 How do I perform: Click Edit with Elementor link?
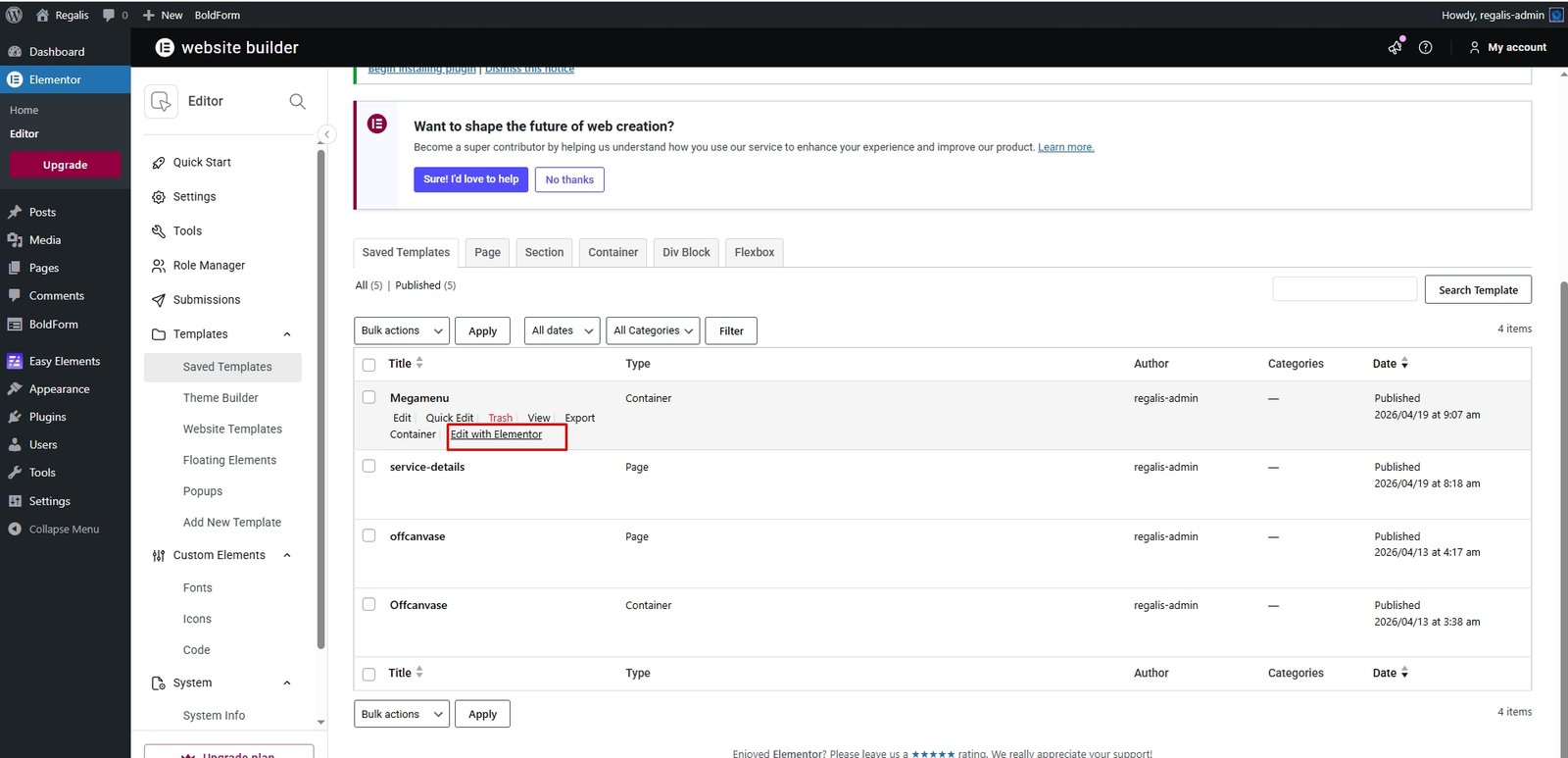496,434
